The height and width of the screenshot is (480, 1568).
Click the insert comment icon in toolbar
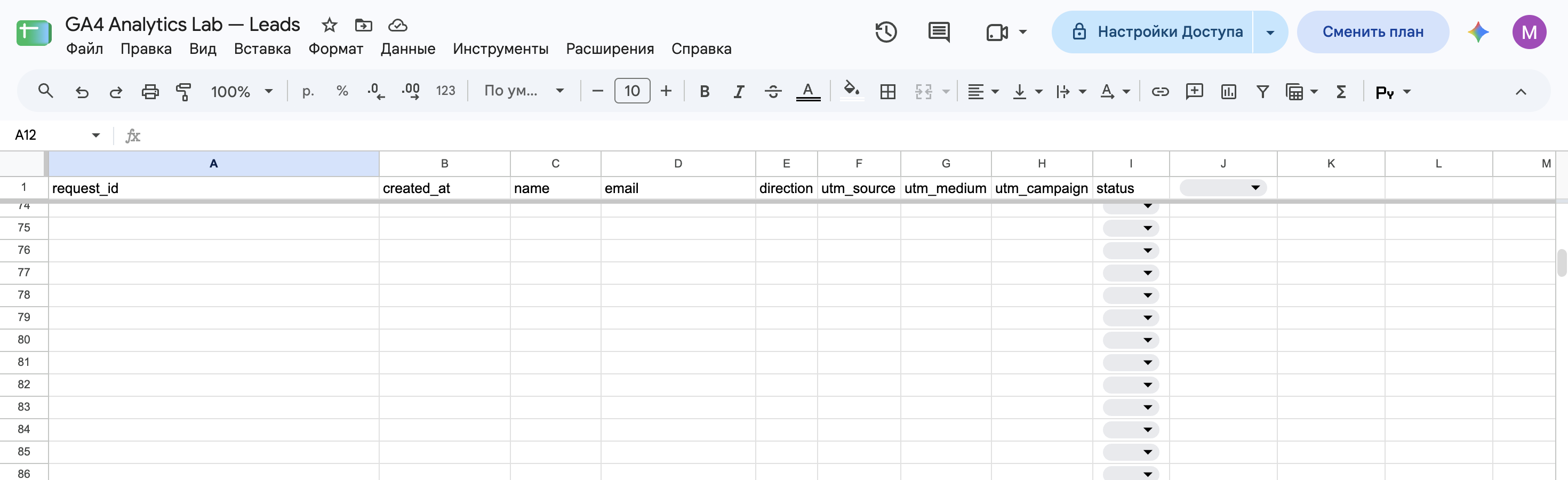tap(1194, 91)
